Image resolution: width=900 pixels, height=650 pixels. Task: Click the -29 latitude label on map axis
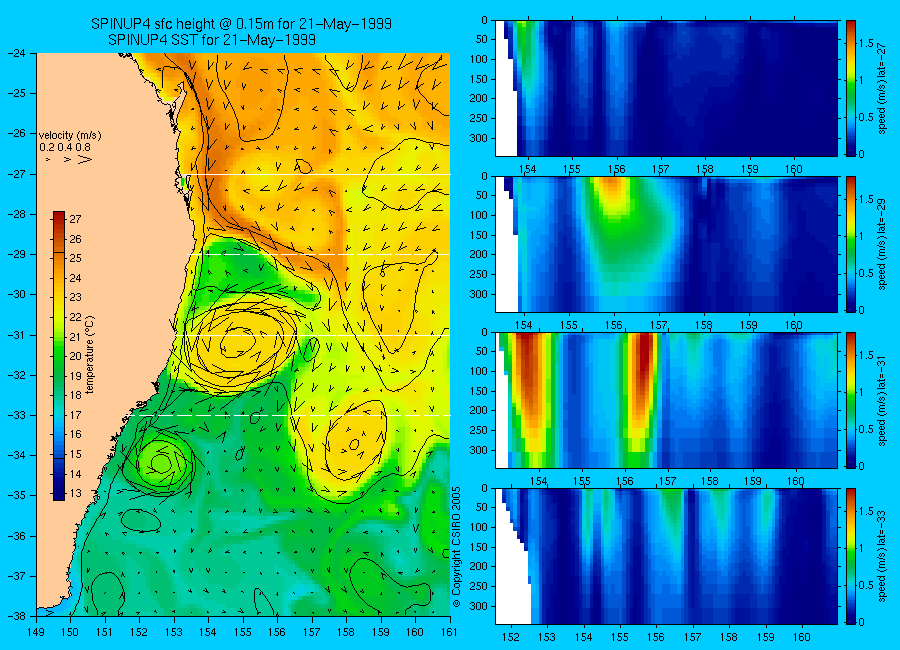coord(16,254)
